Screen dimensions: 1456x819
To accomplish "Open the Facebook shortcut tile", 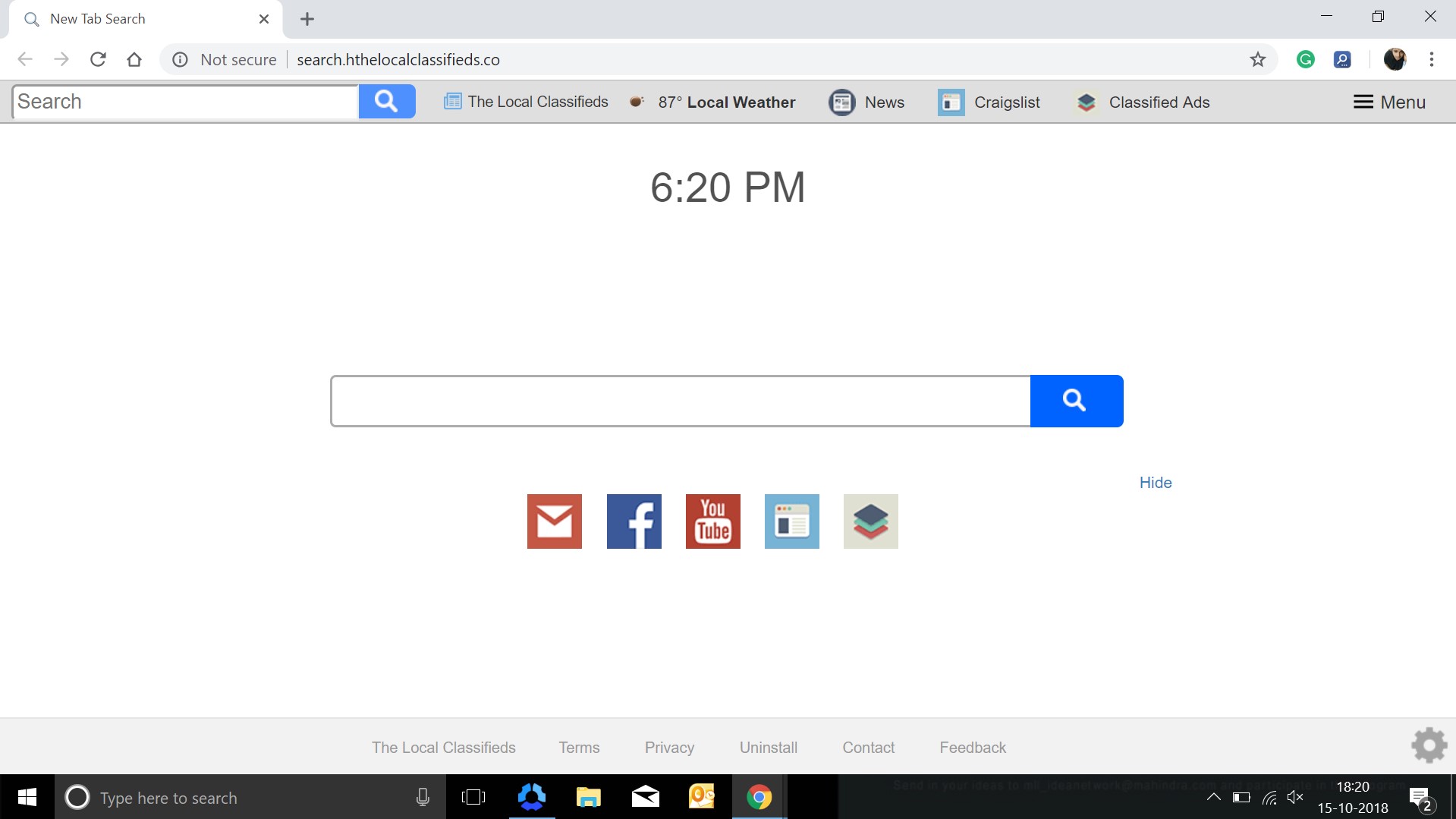I will coord(634,521).
